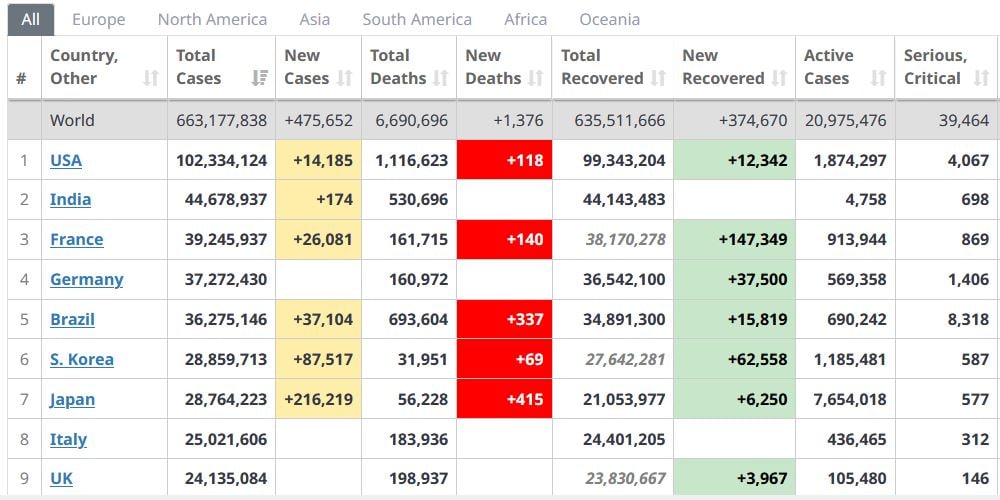Click world new recovered +374,670
Screen dimensions: 1000x500
(753, 121)
